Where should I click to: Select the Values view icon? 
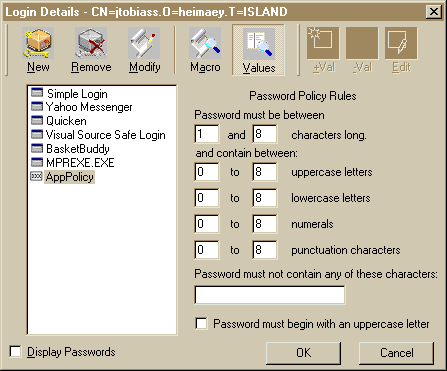(x=259, y=44)
